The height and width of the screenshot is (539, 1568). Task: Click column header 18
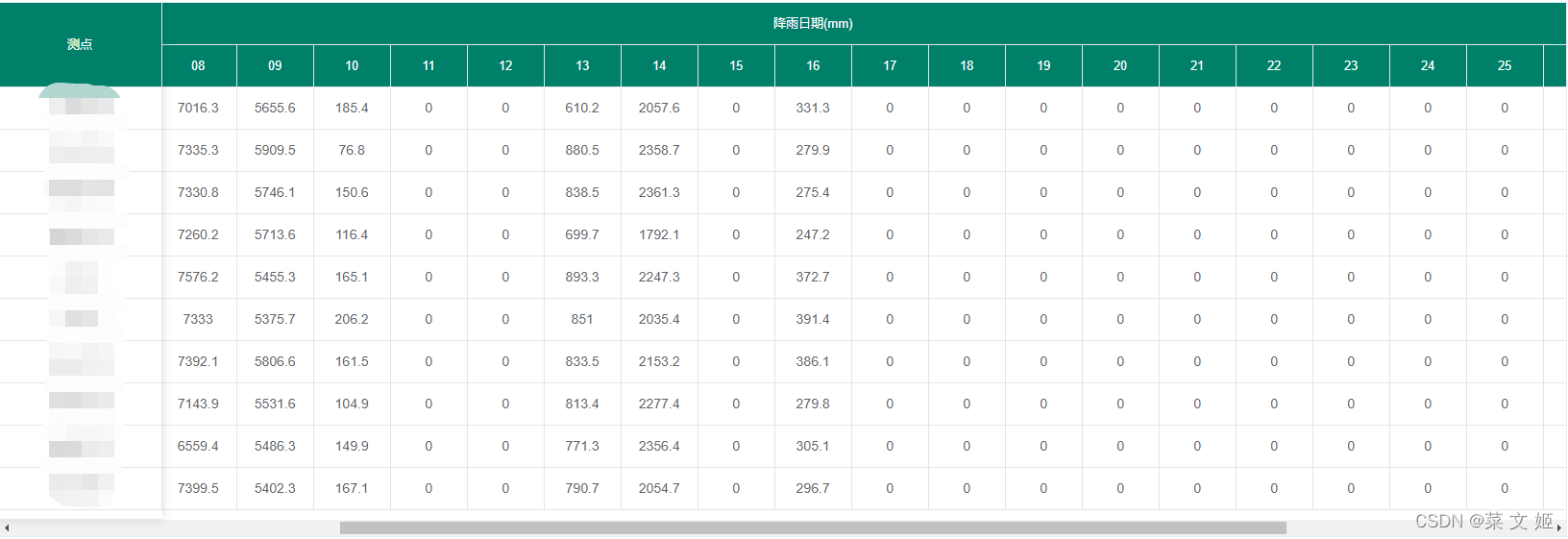click(967, 65)
